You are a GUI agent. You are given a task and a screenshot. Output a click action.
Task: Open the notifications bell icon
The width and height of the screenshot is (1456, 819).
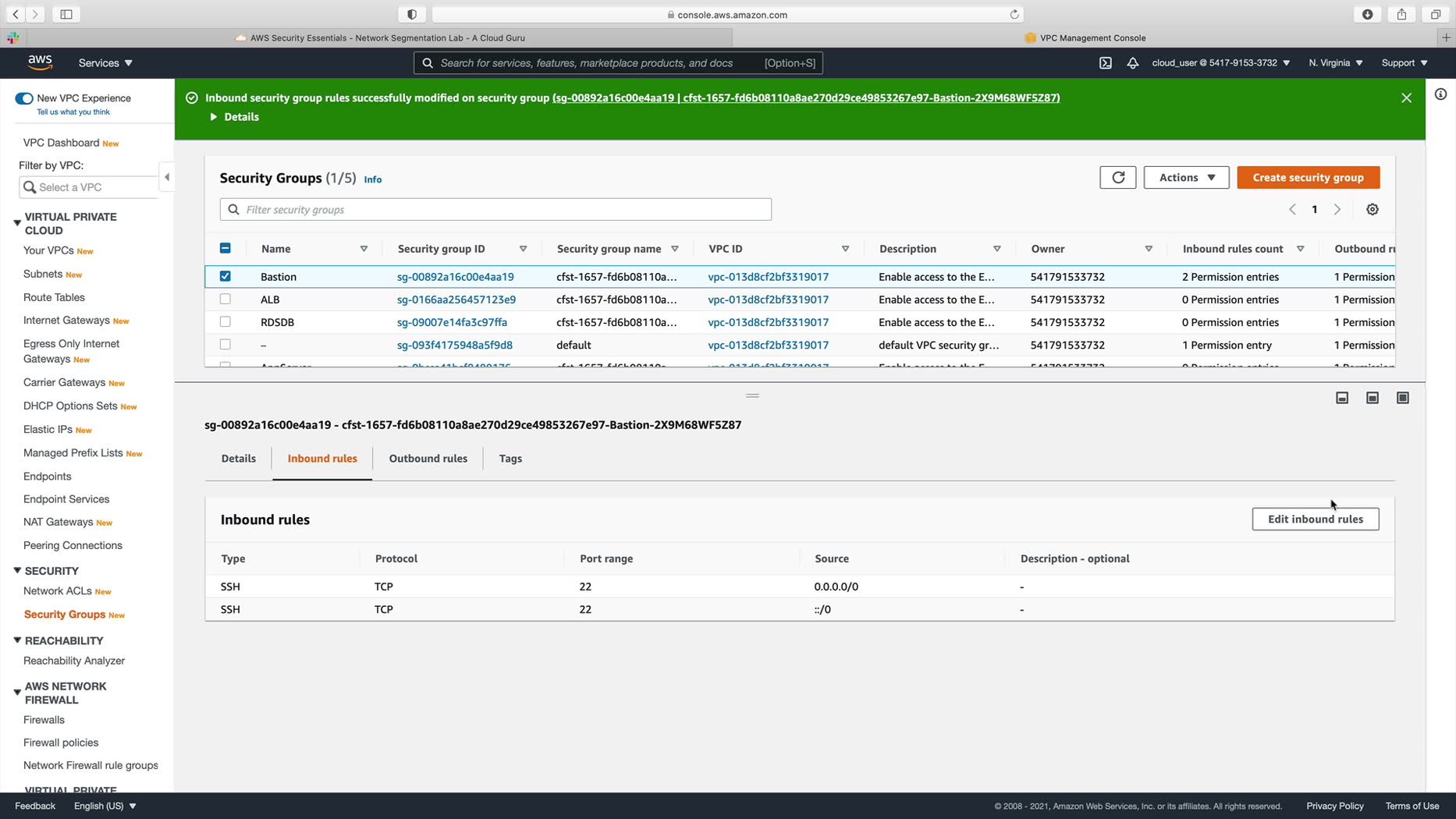[x=1132, y=63]
